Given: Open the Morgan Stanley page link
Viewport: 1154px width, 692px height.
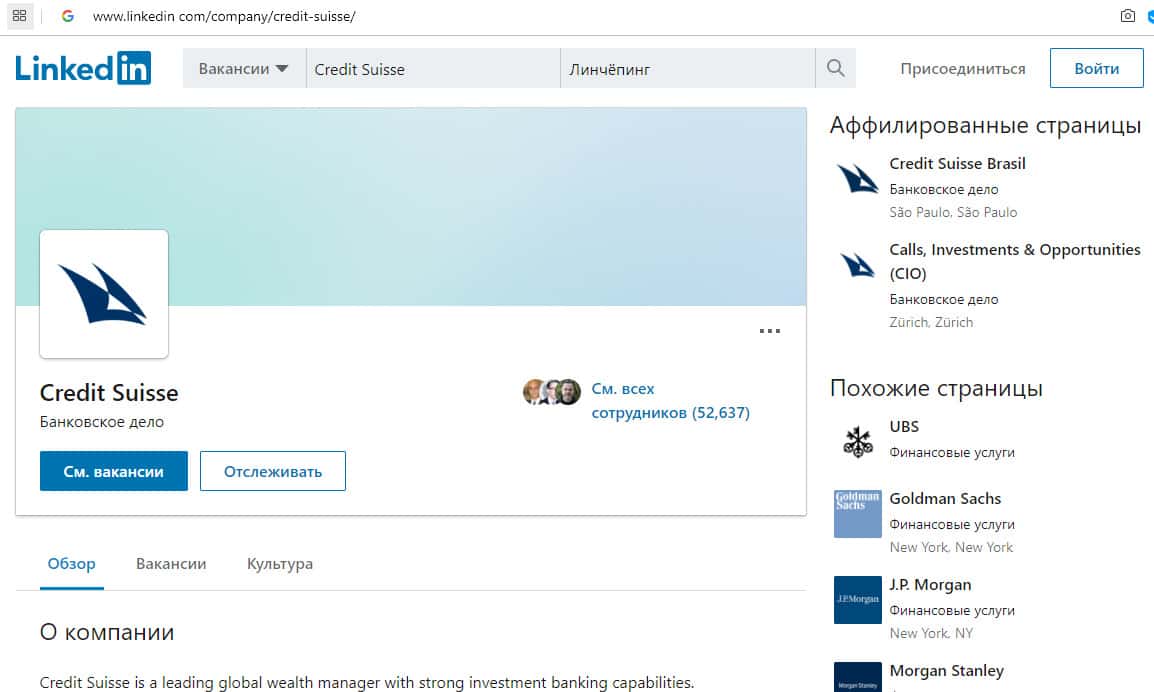Looking at the screenshot, I should point(946,671).
